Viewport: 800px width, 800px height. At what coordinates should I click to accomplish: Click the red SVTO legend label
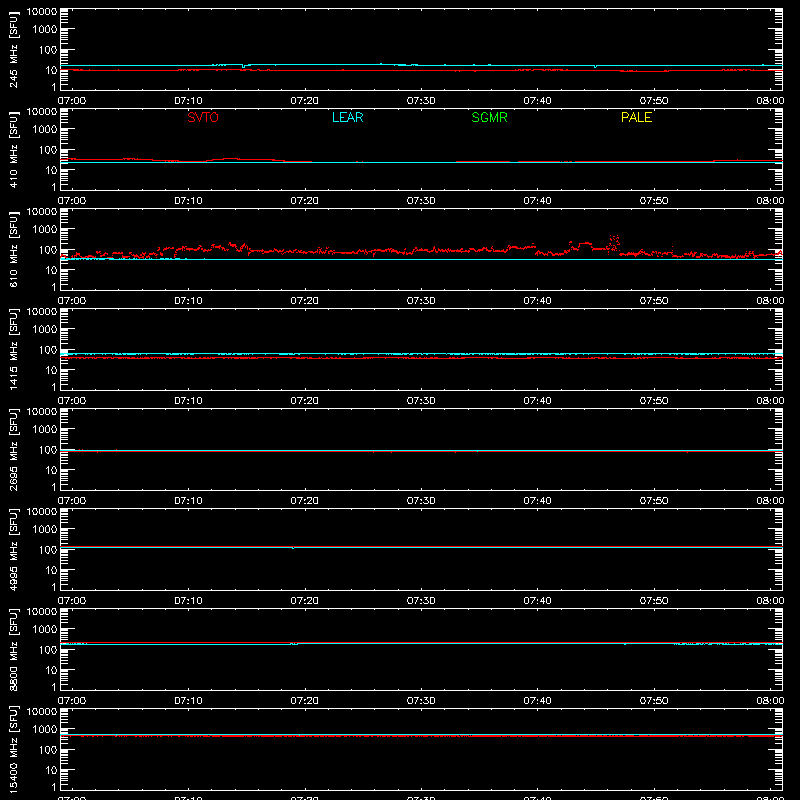pyautogui.click(x=203, y=117)
